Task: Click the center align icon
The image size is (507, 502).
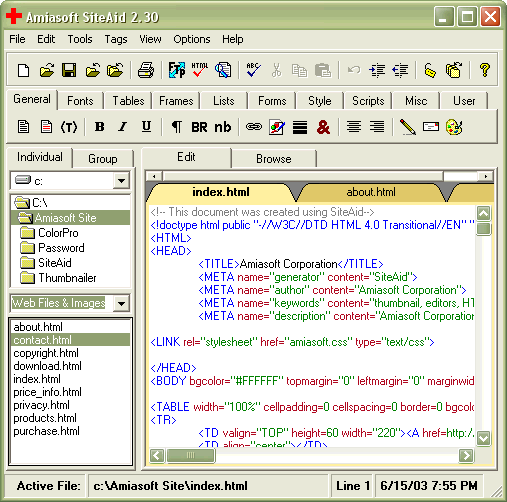Action: 354,127
